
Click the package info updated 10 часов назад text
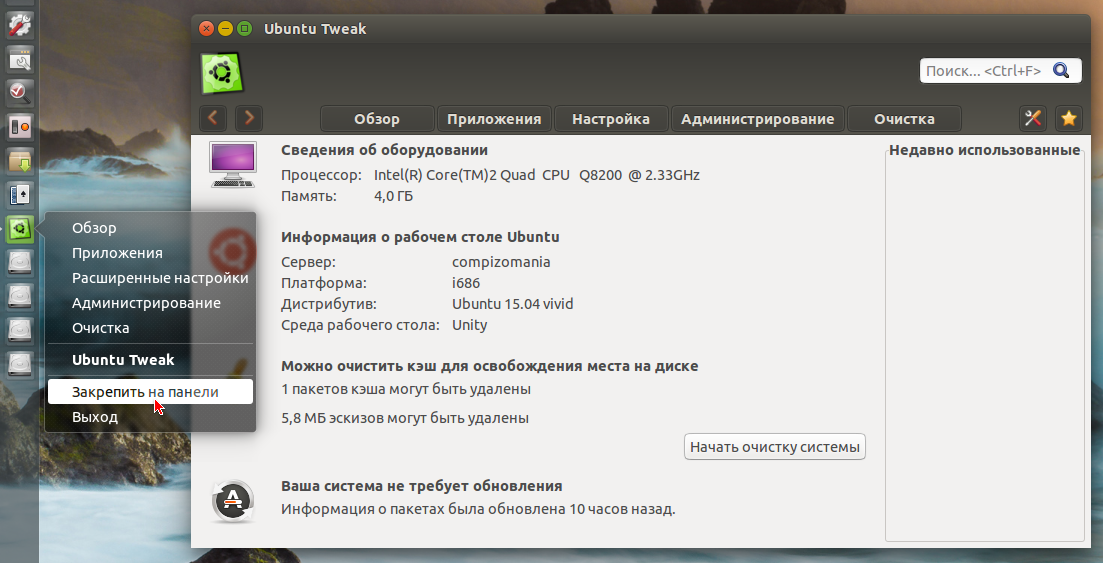coord(478,509)
